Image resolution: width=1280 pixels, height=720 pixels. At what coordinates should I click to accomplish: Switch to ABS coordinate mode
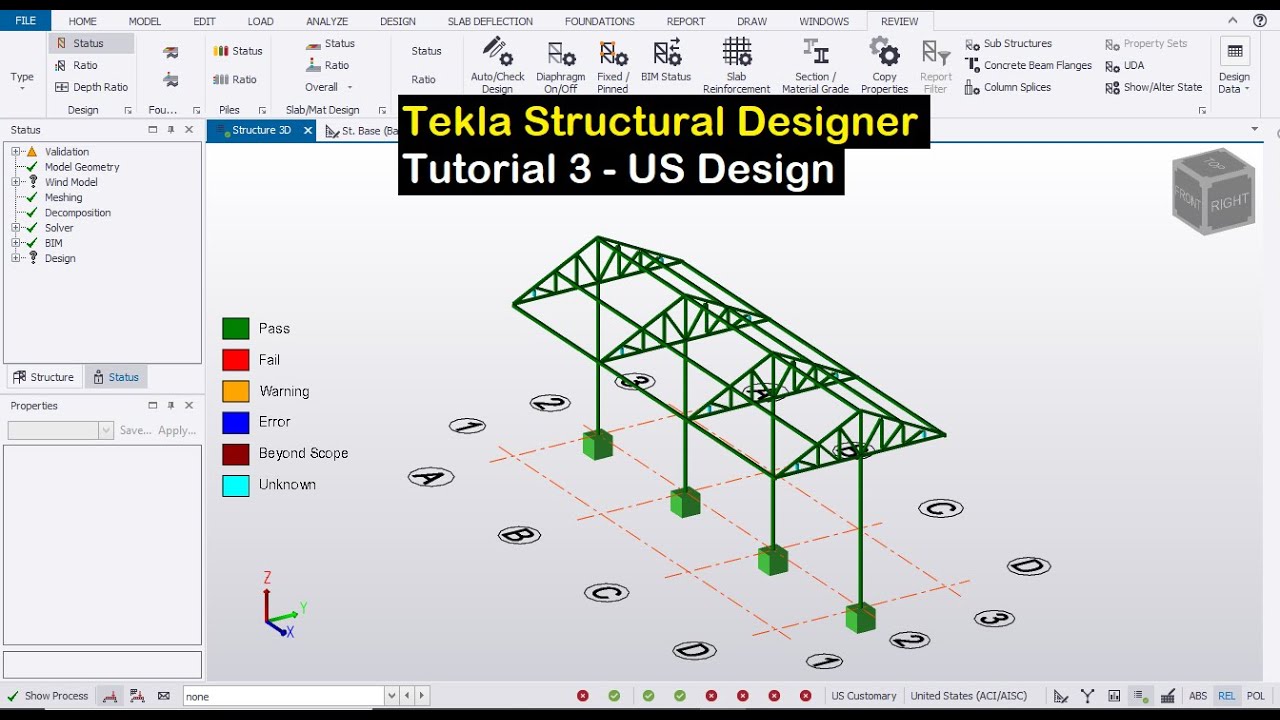click(x=1198, y=696)
